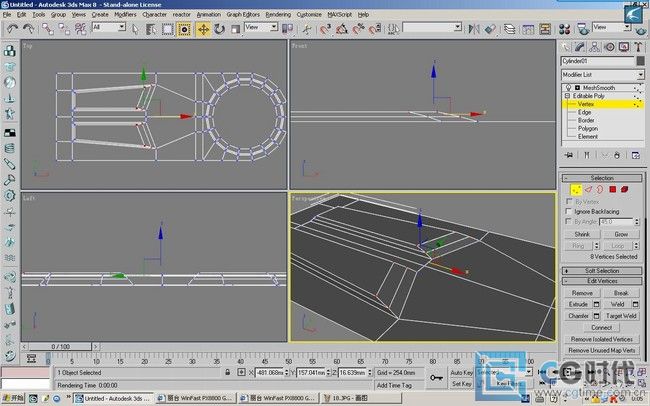Open the Material Editor icon

[x=564, y=29]
